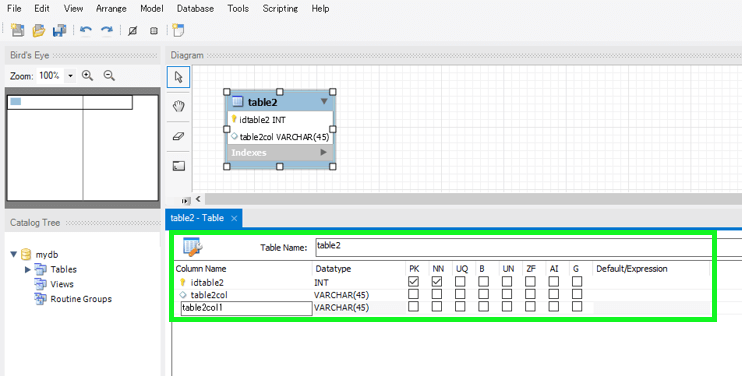Open an existing model file icon
This screenshot has width=742, height=376.
38,30
